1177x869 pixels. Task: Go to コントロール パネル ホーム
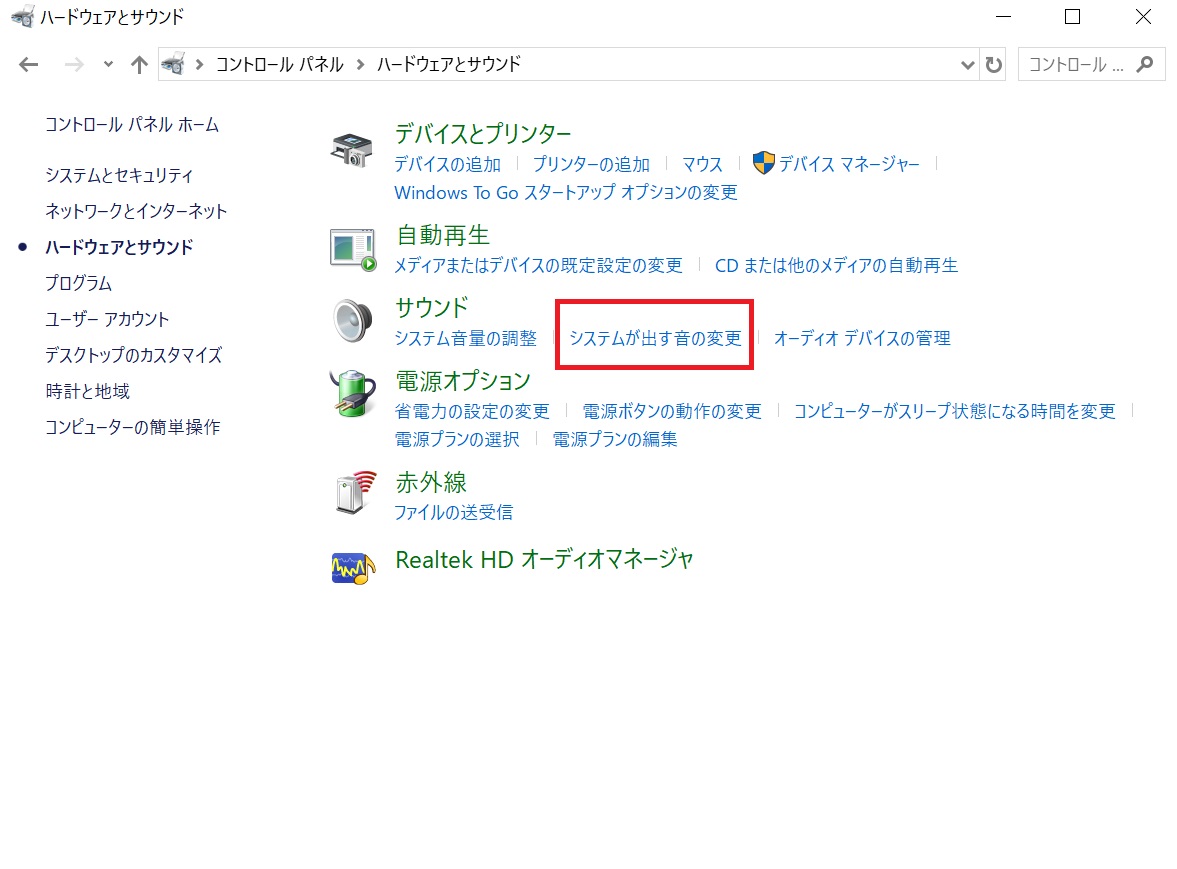pos(132,125)
